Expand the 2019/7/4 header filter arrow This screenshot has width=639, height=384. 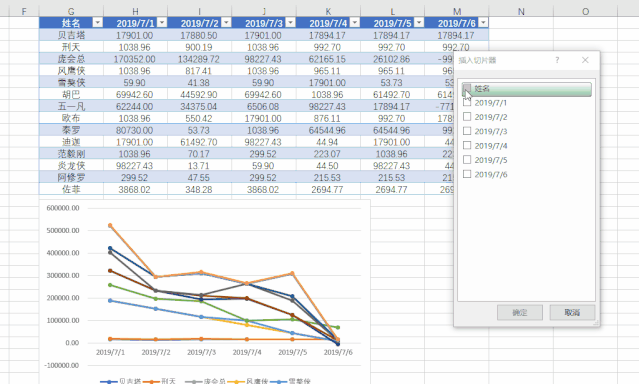coord(355,23)
